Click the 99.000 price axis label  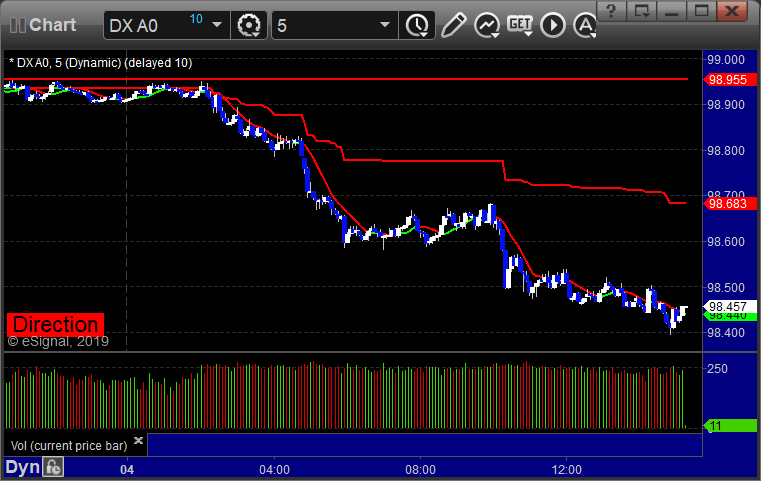pos(726,60)
